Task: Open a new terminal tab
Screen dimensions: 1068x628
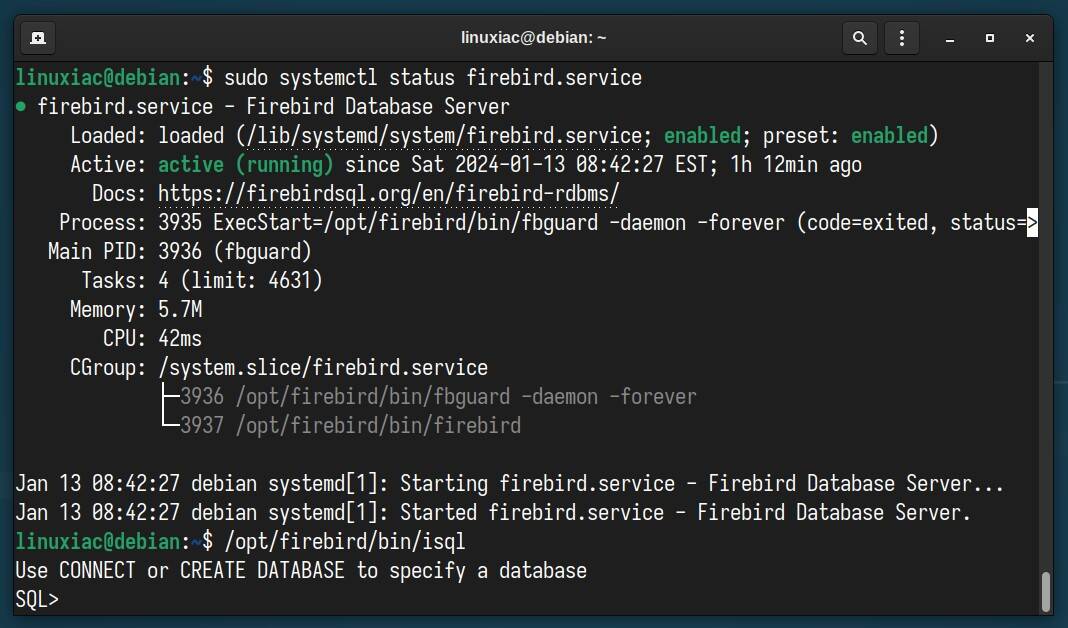Action: 37,37
